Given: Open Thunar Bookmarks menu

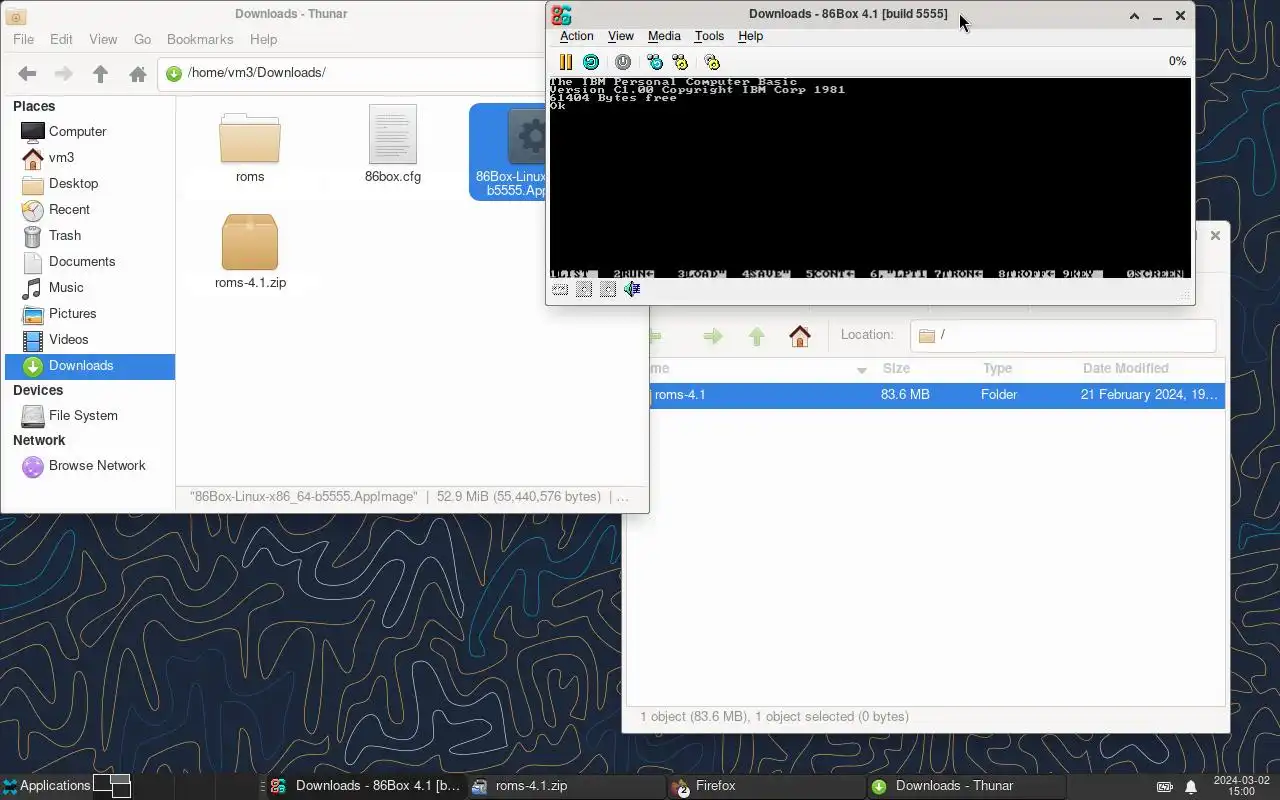Looking at the screenshot, I should tap(200, 39).
